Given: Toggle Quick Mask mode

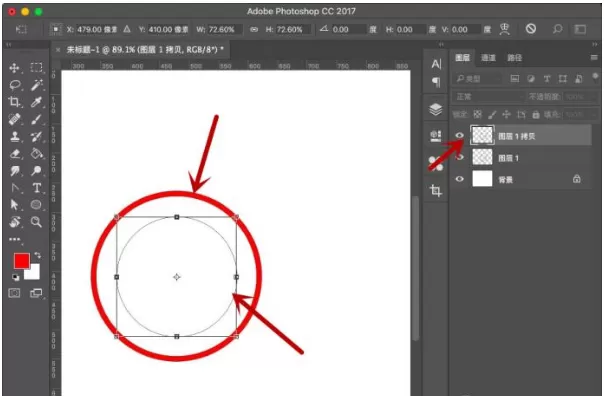Looking at the screenshot, I should (14, 293).
